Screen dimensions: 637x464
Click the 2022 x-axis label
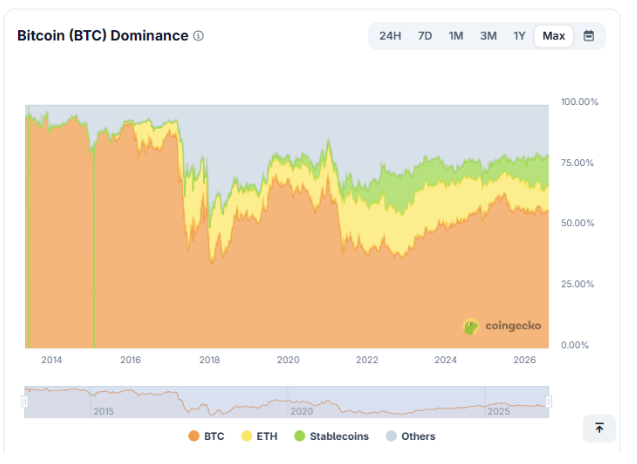point(367,360)
